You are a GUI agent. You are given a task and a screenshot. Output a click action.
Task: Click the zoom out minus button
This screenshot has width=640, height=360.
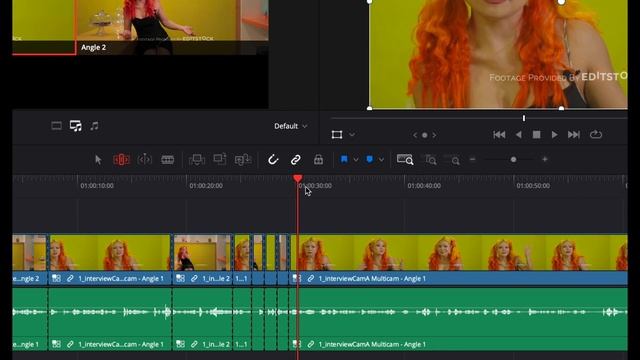(x=473, y=160)
